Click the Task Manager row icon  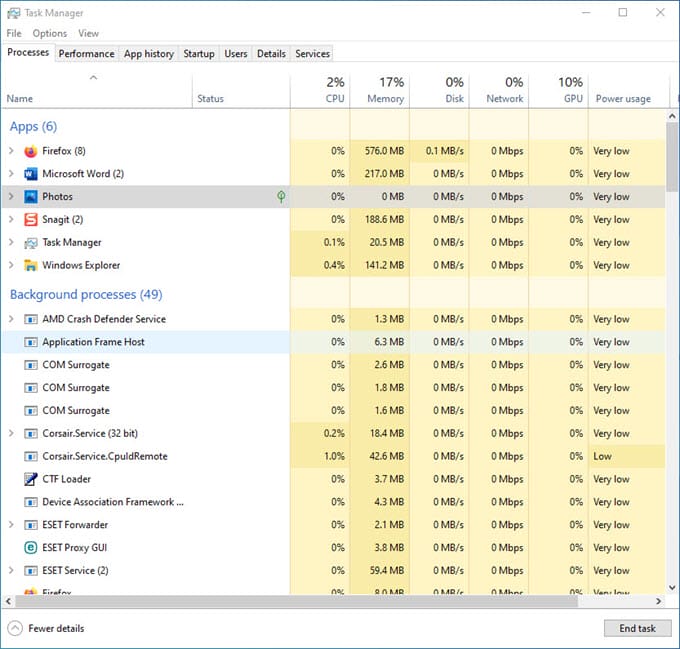tap(31, 243)
